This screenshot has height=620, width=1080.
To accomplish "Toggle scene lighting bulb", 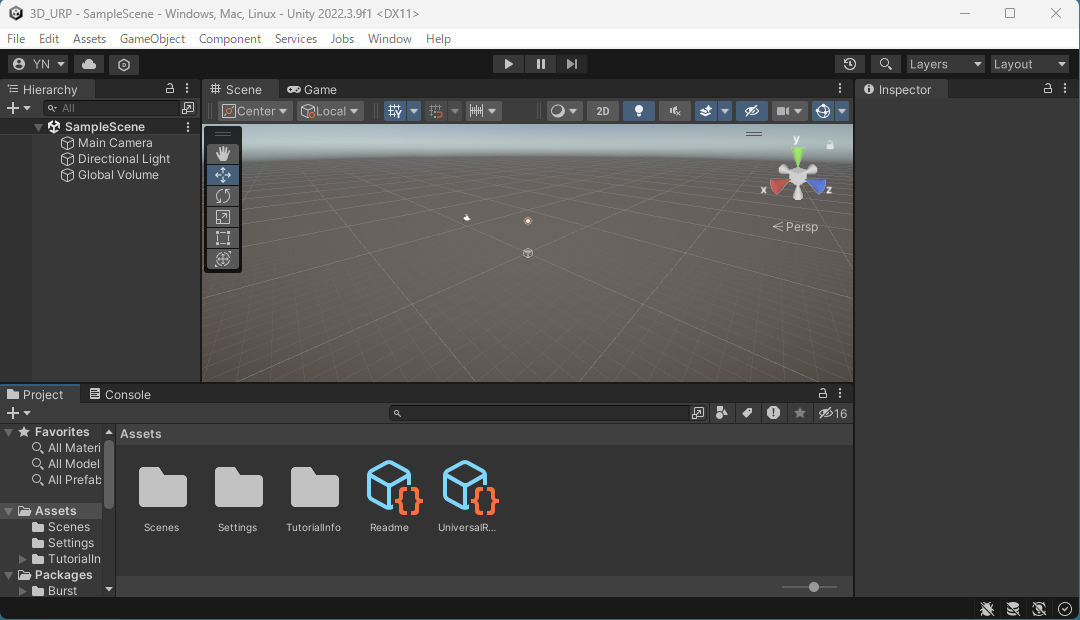I will point(639,111).
